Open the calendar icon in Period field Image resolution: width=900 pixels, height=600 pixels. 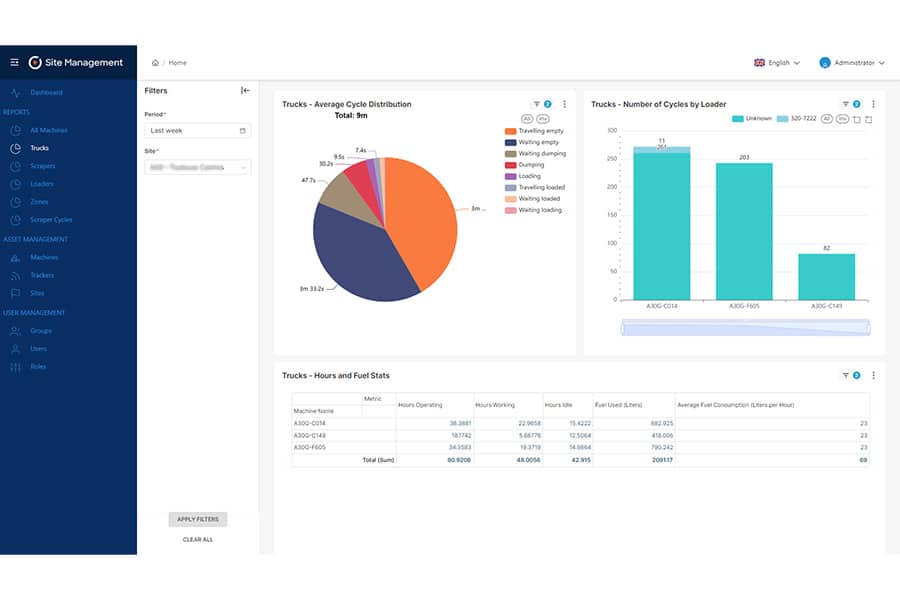(x=243, y=131)
